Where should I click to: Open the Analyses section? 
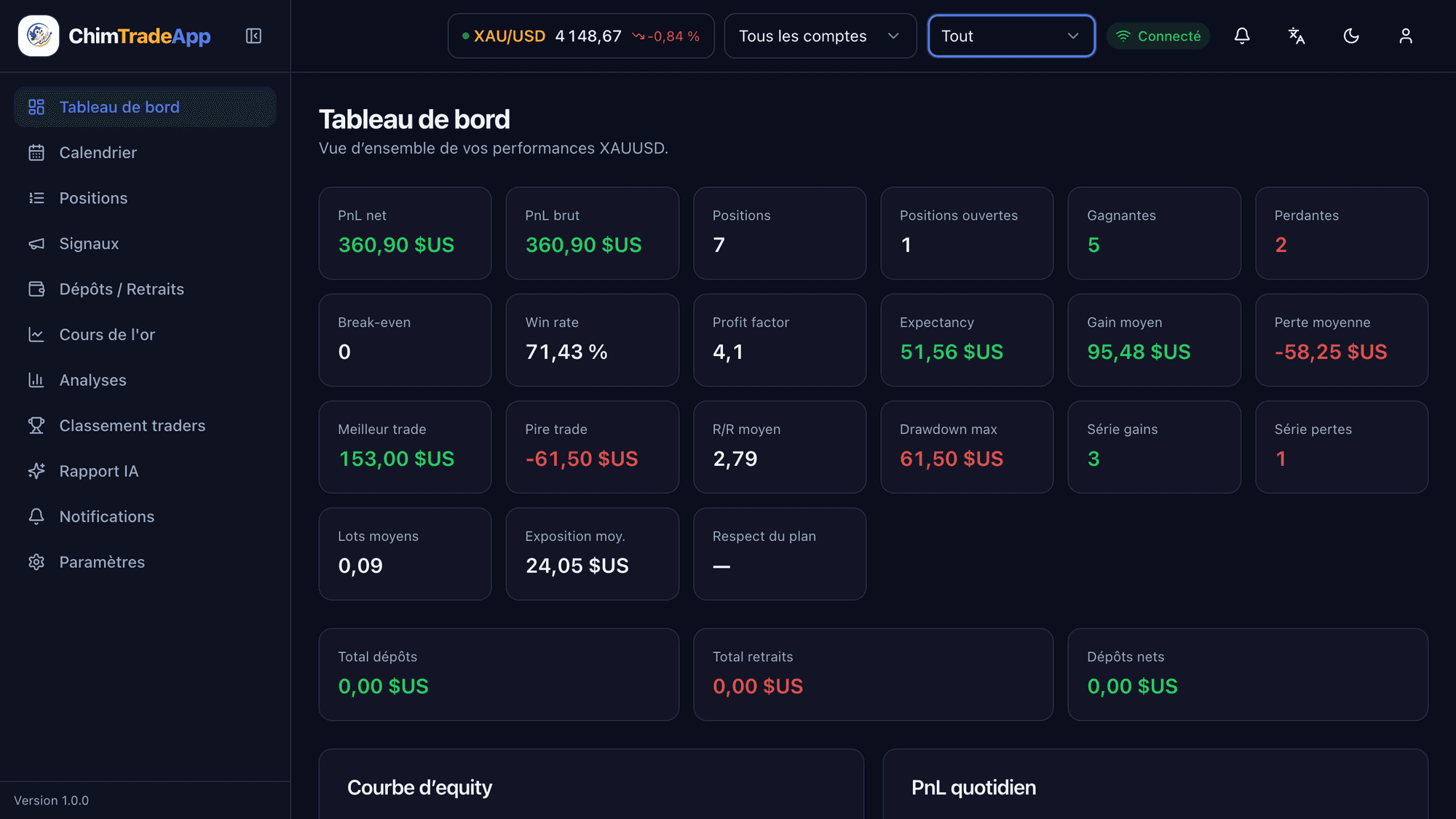coord(145,380)
